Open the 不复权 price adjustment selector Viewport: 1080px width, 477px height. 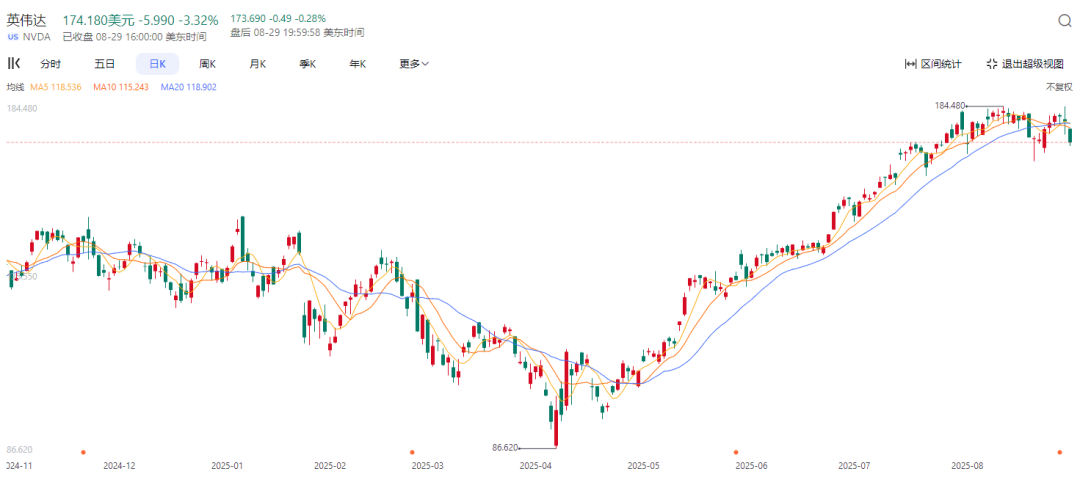(1058, 87)
